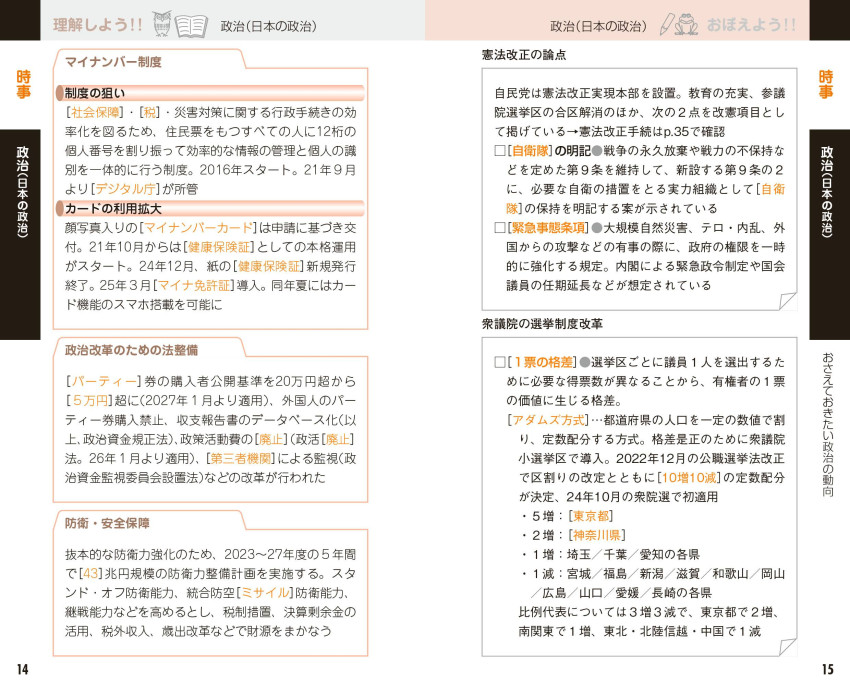Tick the checkbox before 自衛隊の明記

[500, 151]
